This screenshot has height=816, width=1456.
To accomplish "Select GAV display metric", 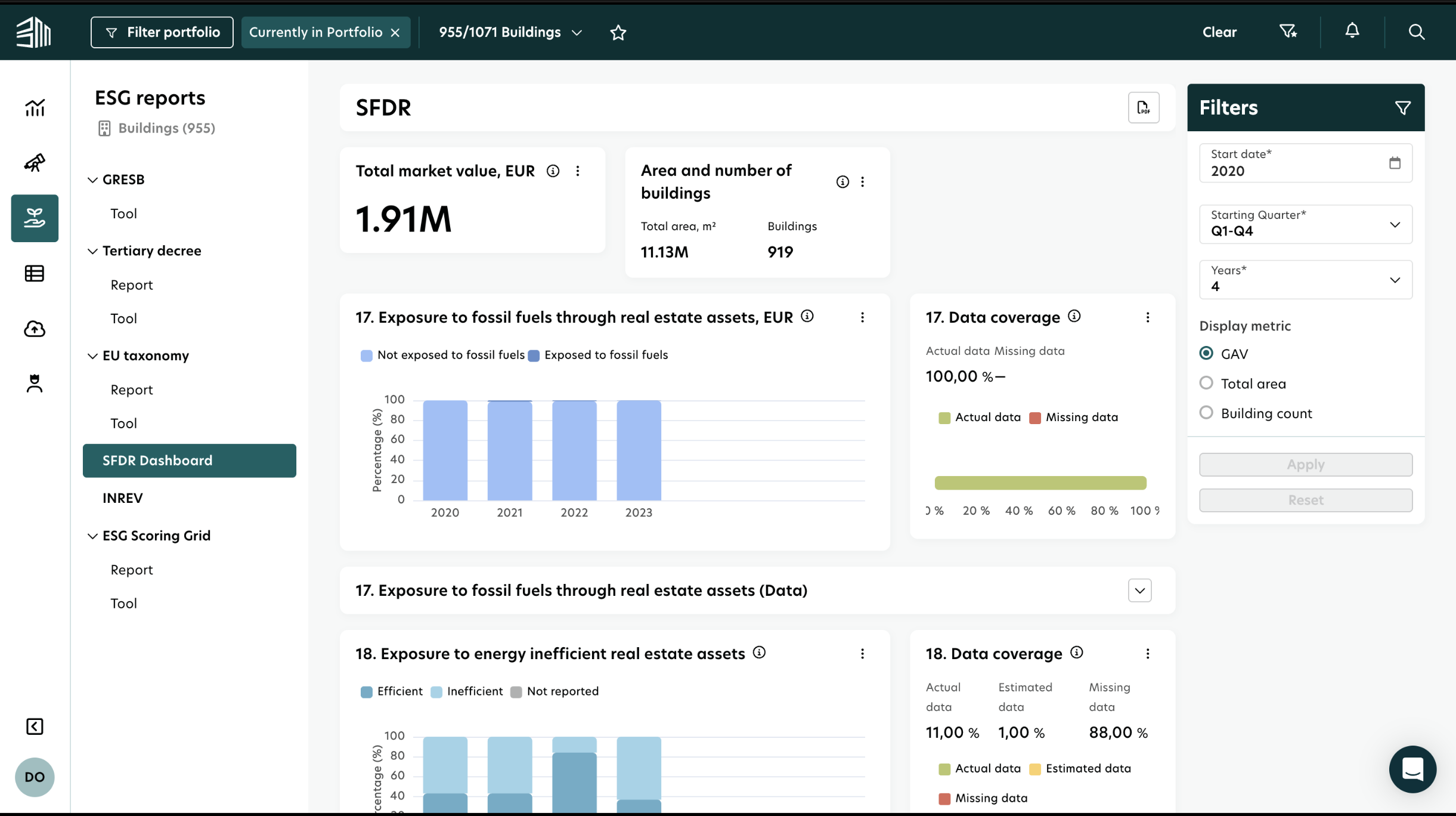I will click(1206, 354).
